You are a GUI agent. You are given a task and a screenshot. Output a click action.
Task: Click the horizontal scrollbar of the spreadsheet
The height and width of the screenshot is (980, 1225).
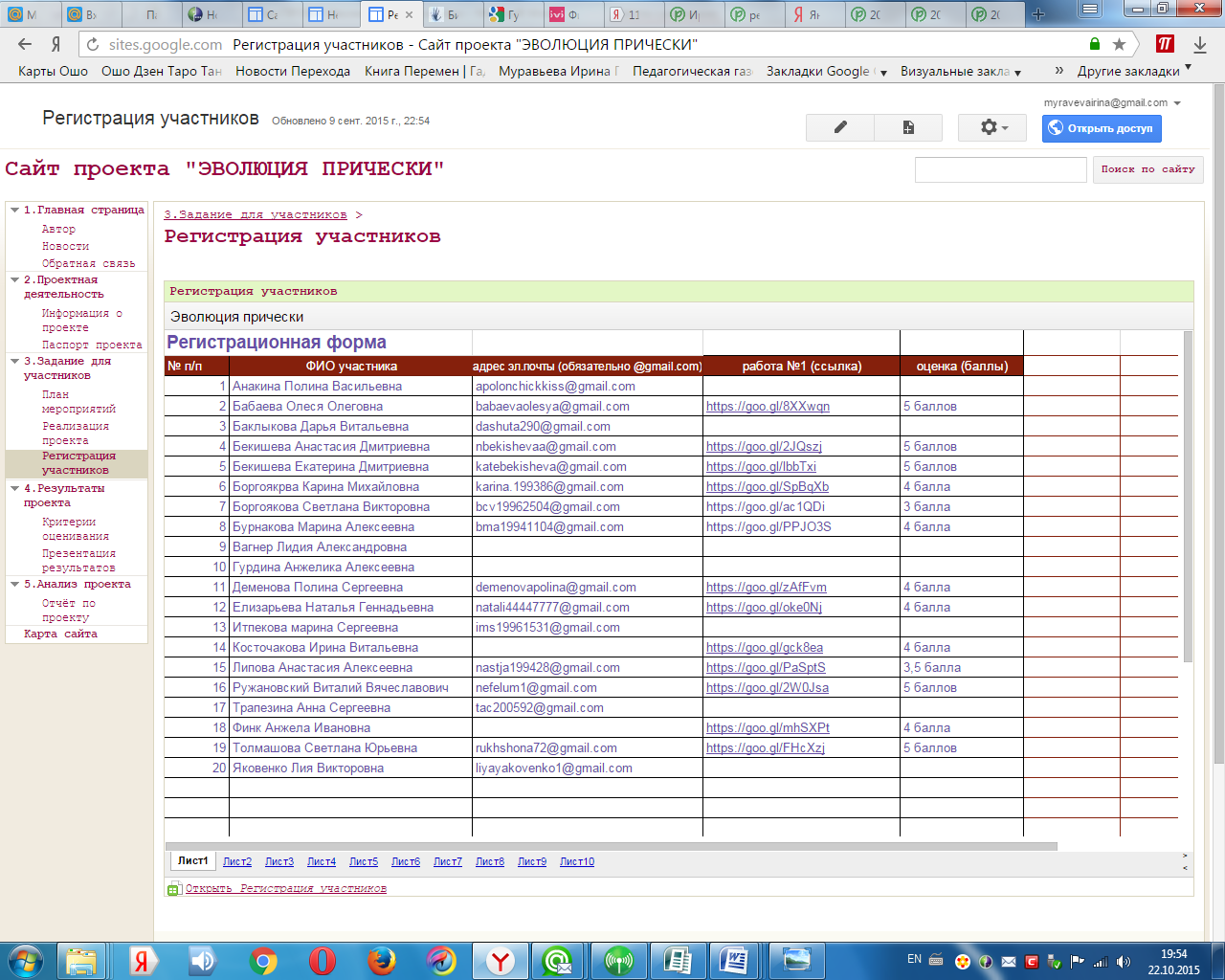point(612,846)
